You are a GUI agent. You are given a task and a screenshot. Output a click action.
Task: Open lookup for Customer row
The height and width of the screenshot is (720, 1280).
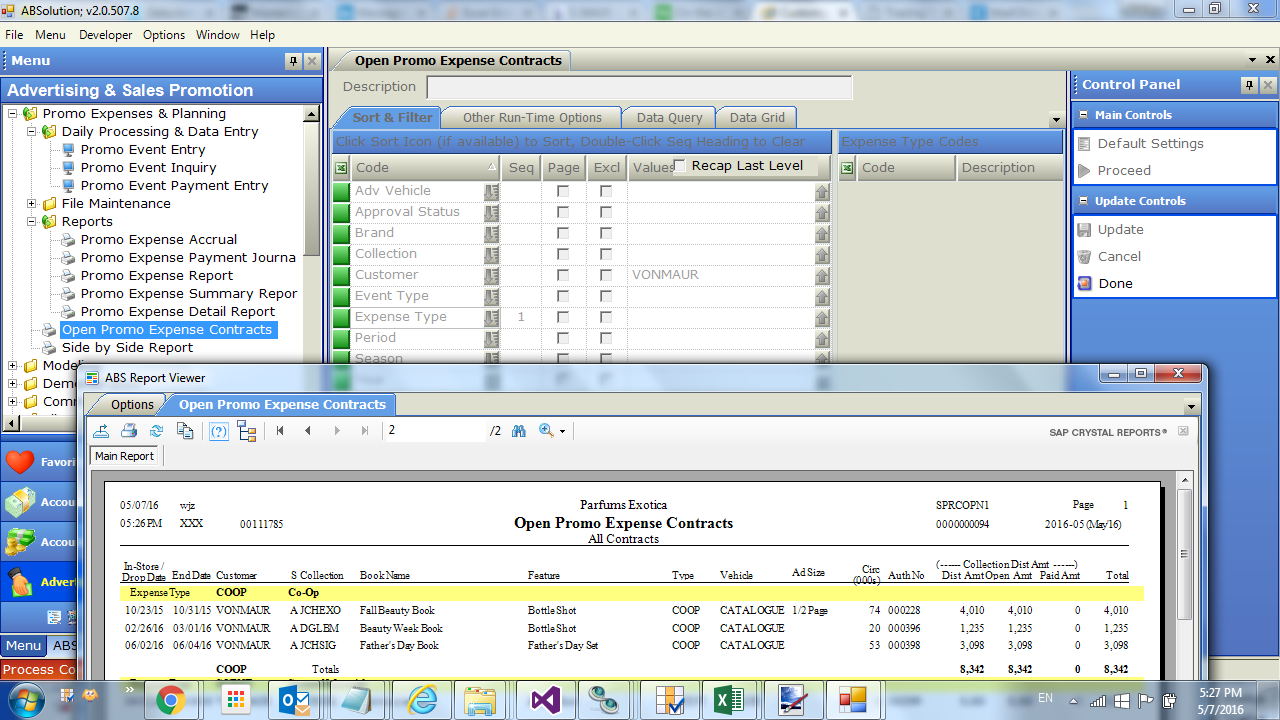click(x=492, y=275)
